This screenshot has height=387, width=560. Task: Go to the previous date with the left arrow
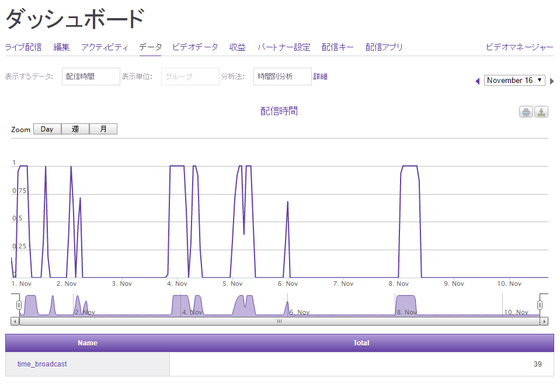[x=478, y=81]
